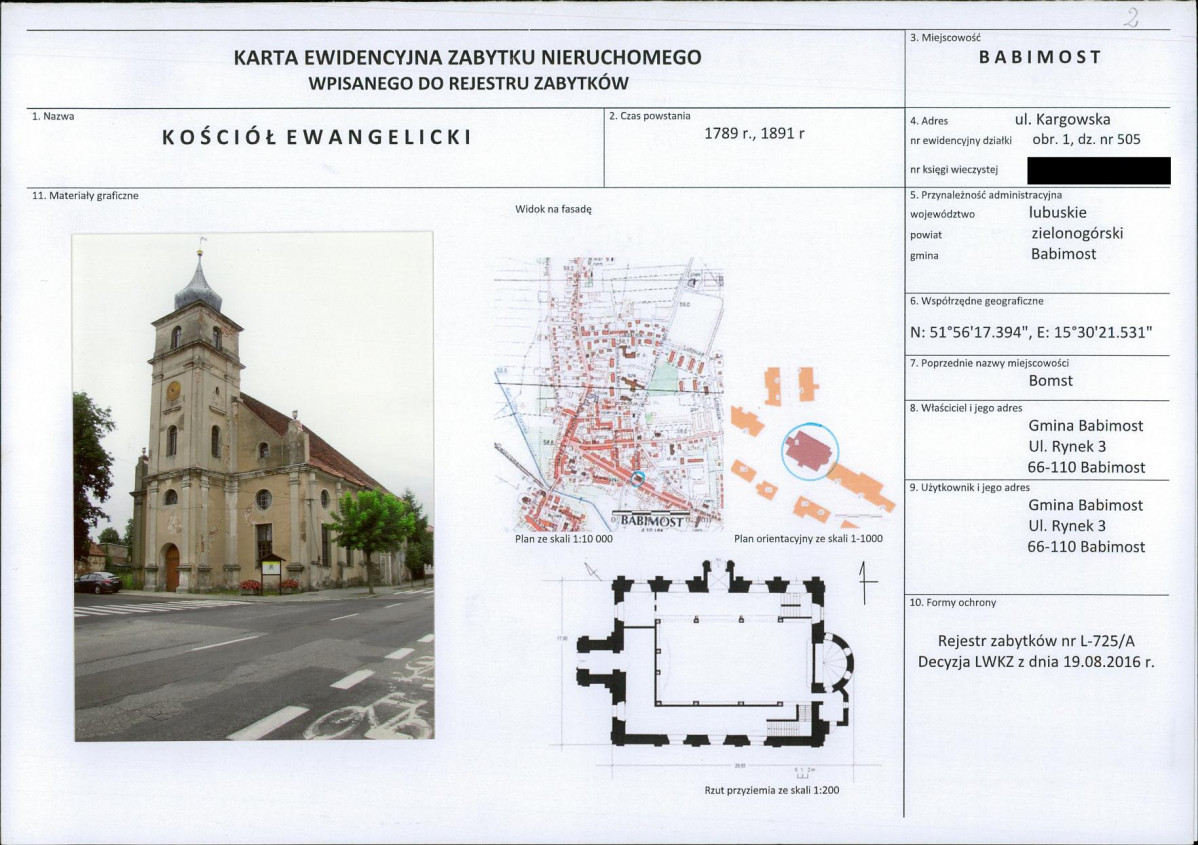
Task: Click the blue circle marker on town map
Action: [639, 478]
